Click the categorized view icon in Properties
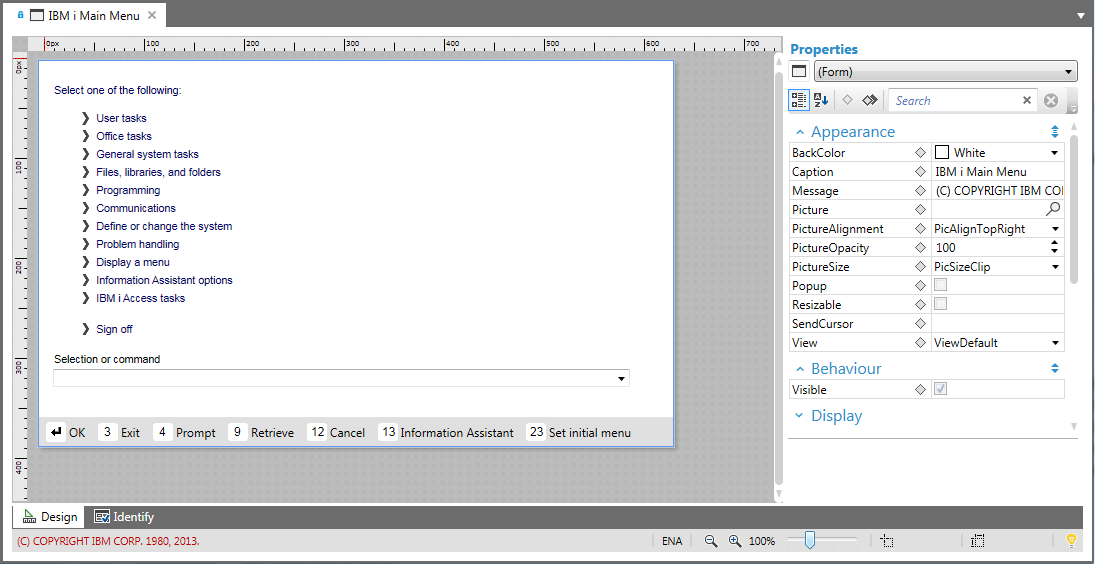 (x=799, y=101)
